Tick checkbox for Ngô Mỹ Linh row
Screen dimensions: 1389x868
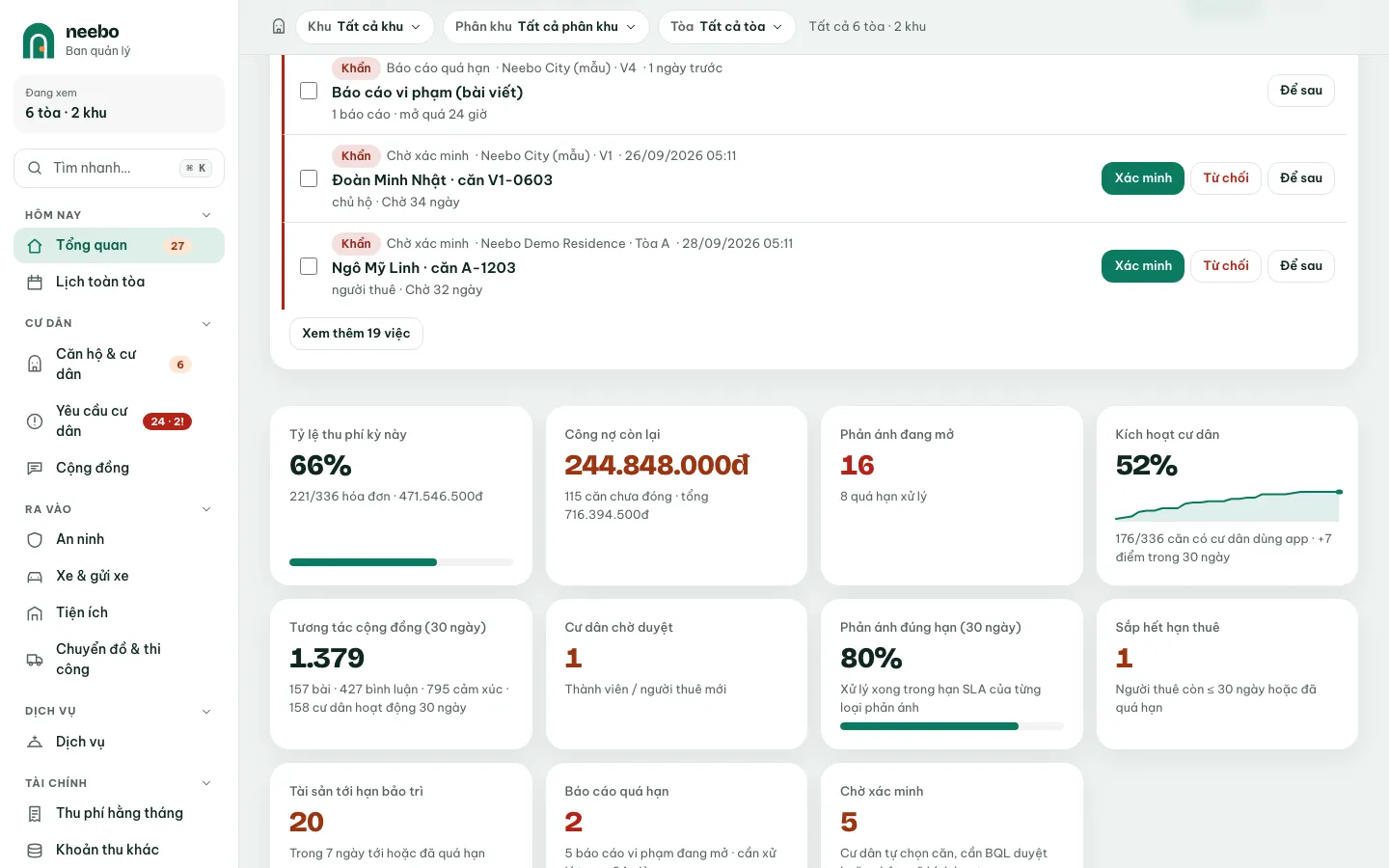tap(309, 266)
